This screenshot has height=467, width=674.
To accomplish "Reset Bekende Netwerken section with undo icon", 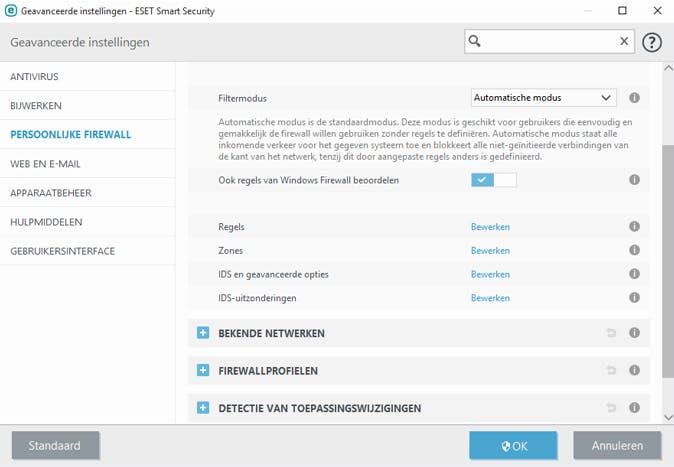I will [x=611, y=333].
